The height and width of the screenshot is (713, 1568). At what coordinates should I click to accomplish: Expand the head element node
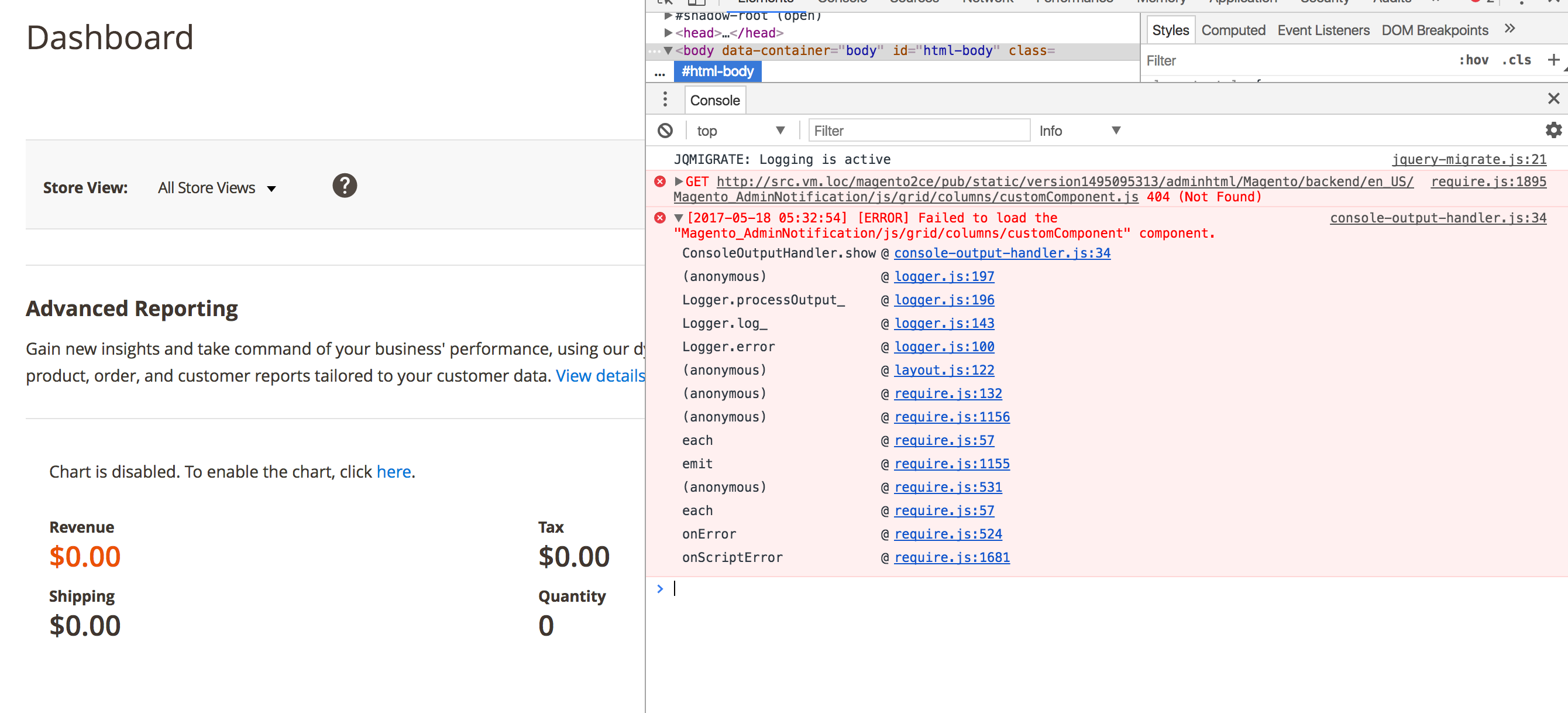pos(668,33)
